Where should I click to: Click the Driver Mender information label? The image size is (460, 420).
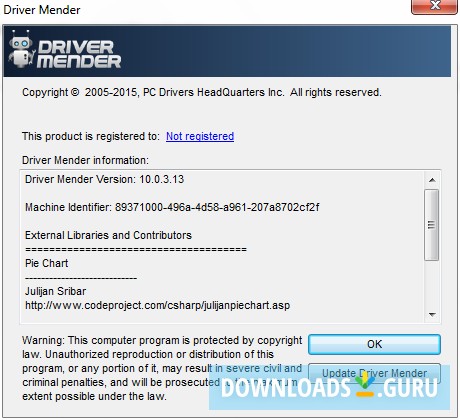pos(85,160)
